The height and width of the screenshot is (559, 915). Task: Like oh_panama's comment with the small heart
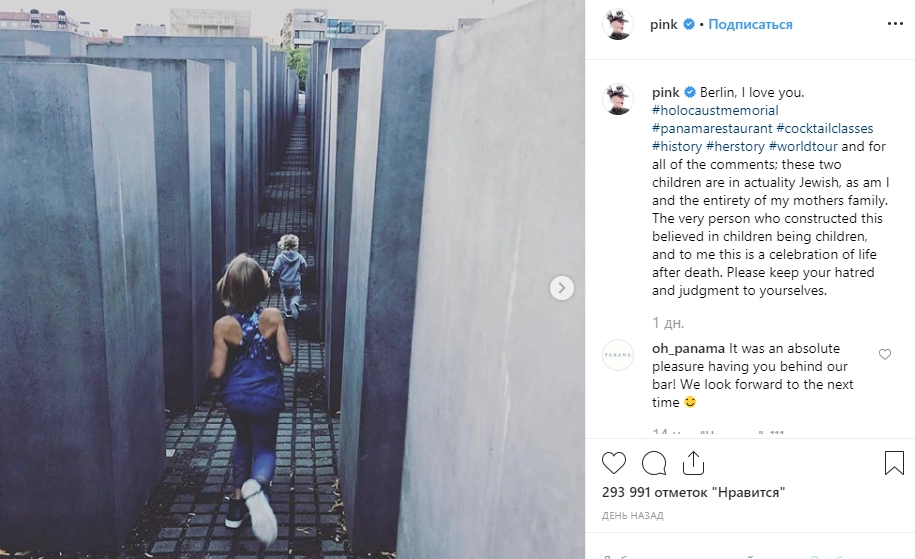click(885, 354)
